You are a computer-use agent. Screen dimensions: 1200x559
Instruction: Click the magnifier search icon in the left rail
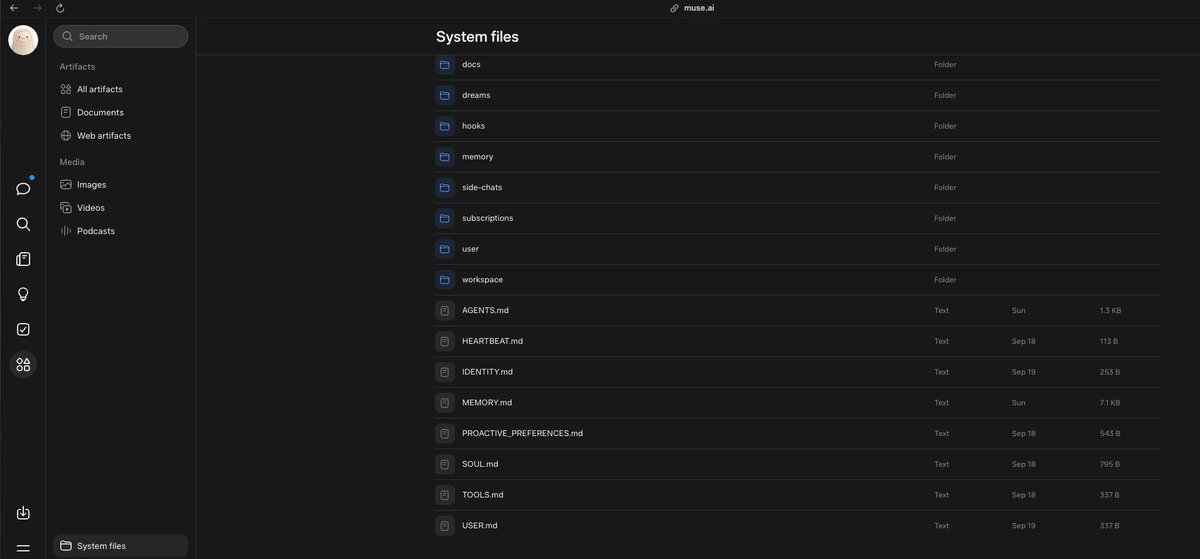pyautogui.click(x=23, y=224)
